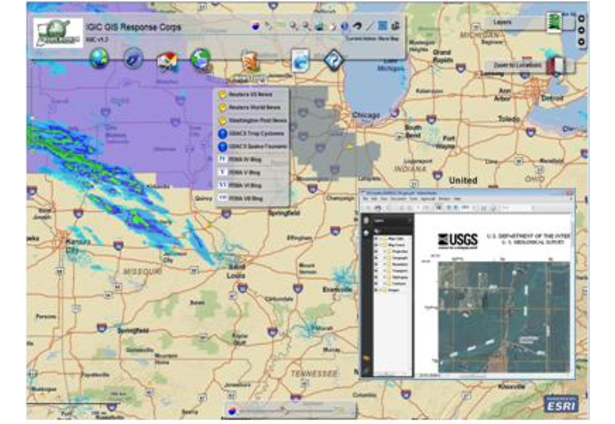
Task: Open the blue globe map tool
Action: pyautogui.click(x=99, y=58)
